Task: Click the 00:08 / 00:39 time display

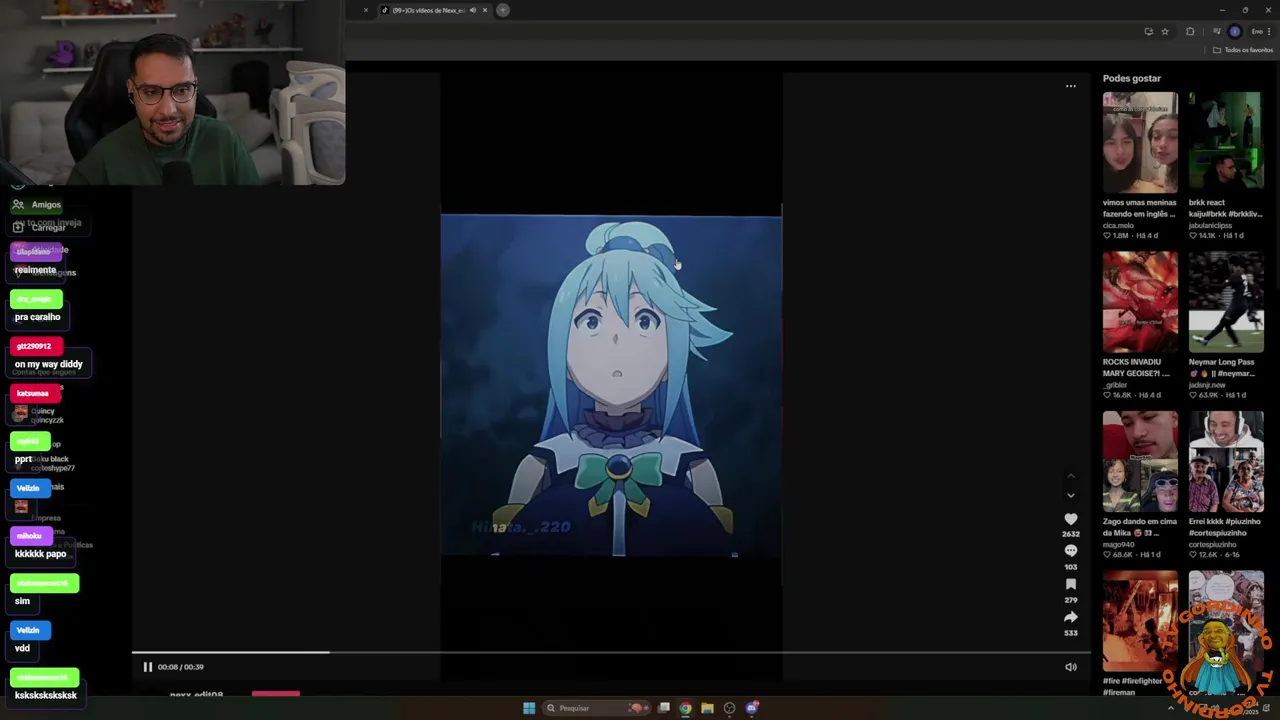Action: [180, 667]
